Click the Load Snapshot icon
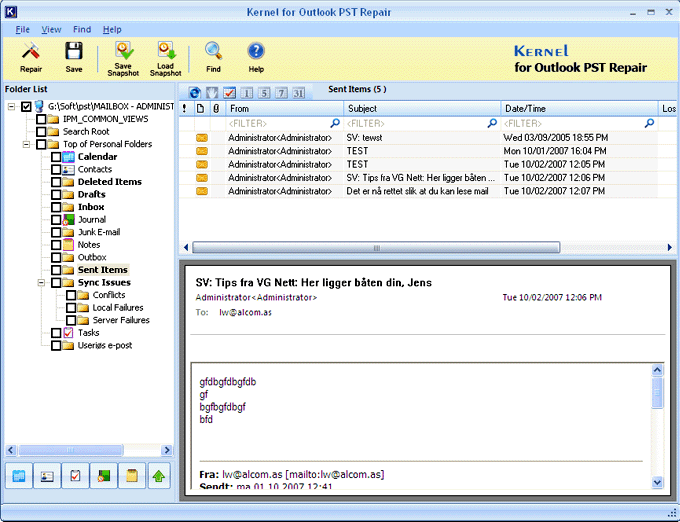The height and width of the screenshot is (522, 680). pos(166,50)
